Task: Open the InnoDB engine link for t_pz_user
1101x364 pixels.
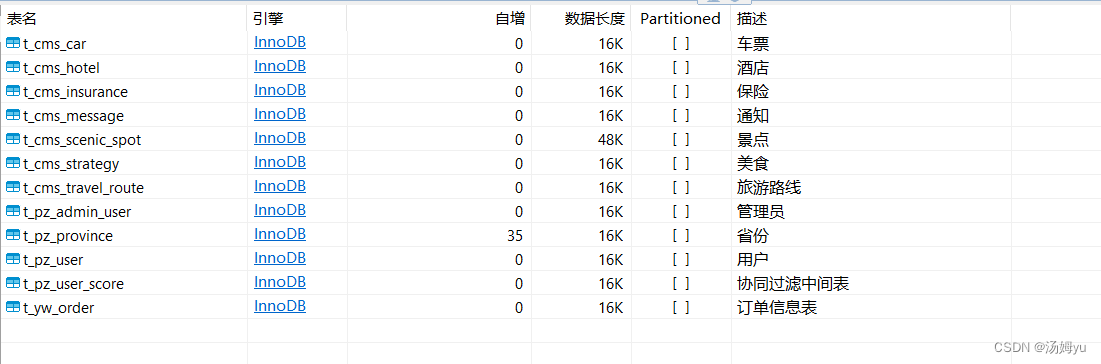Action: [280, 259]
